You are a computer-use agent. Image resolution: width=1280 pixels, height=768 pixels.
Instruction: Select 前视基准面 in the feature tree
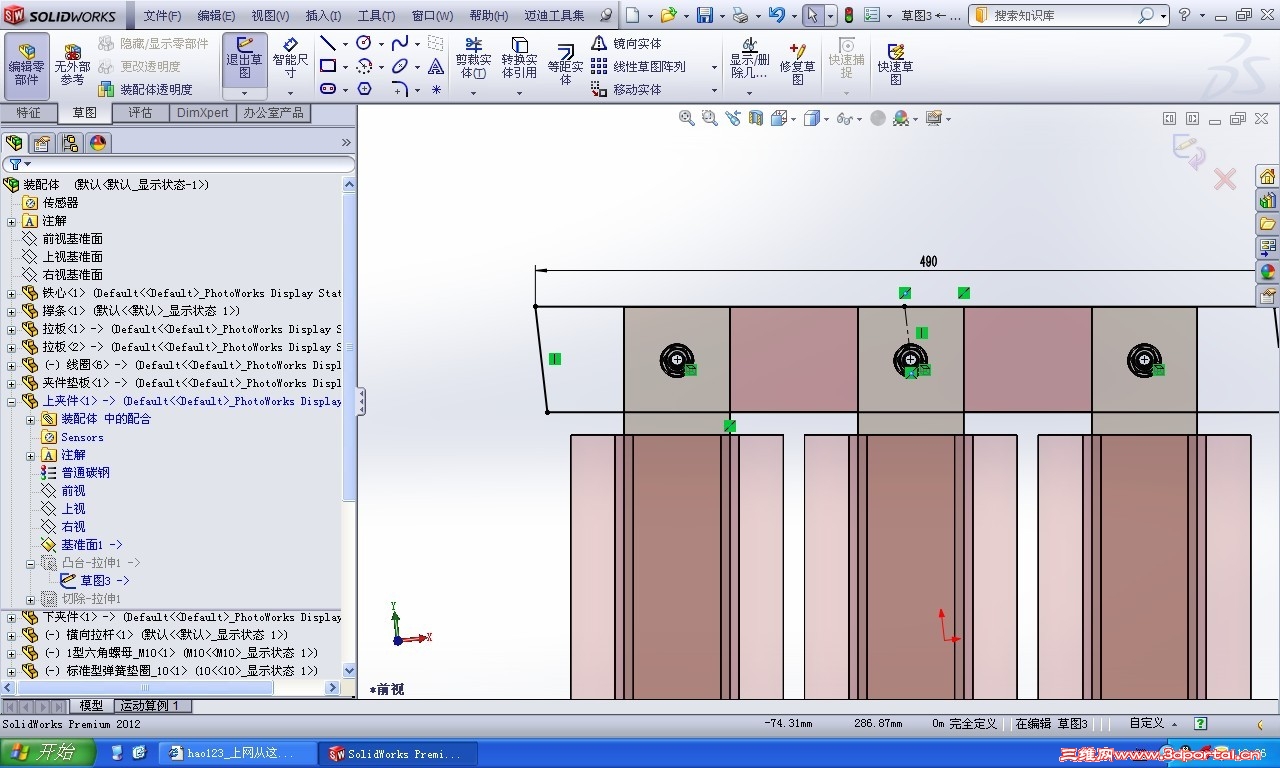coord(63,239)
